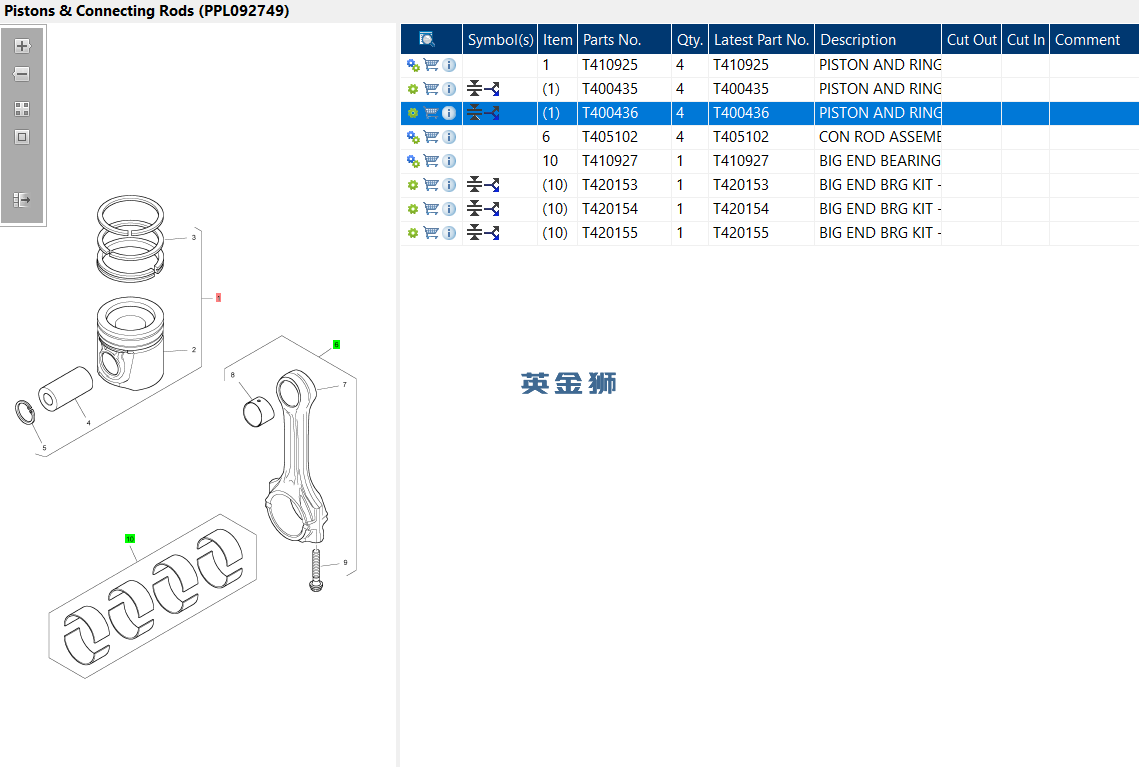The width and height of the screenshot is (1139, 767).
Task: Click the symbols icon in T420154 row
Action: coord(484,209)
